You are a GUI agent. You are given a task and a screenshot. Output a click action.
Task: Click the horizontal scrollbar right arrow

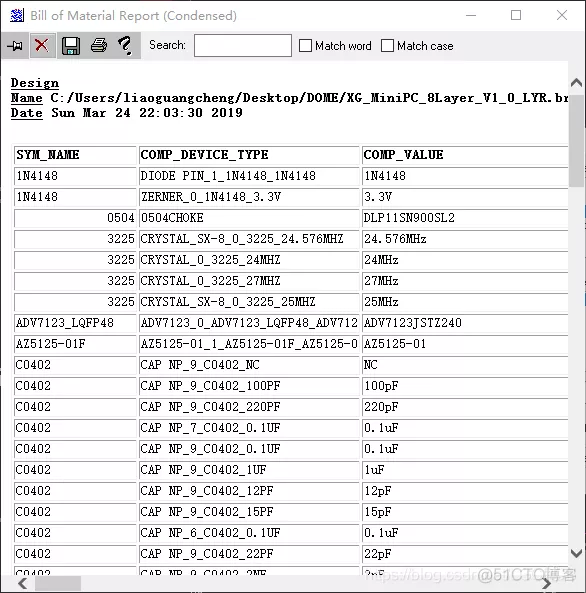coord(546,583)
